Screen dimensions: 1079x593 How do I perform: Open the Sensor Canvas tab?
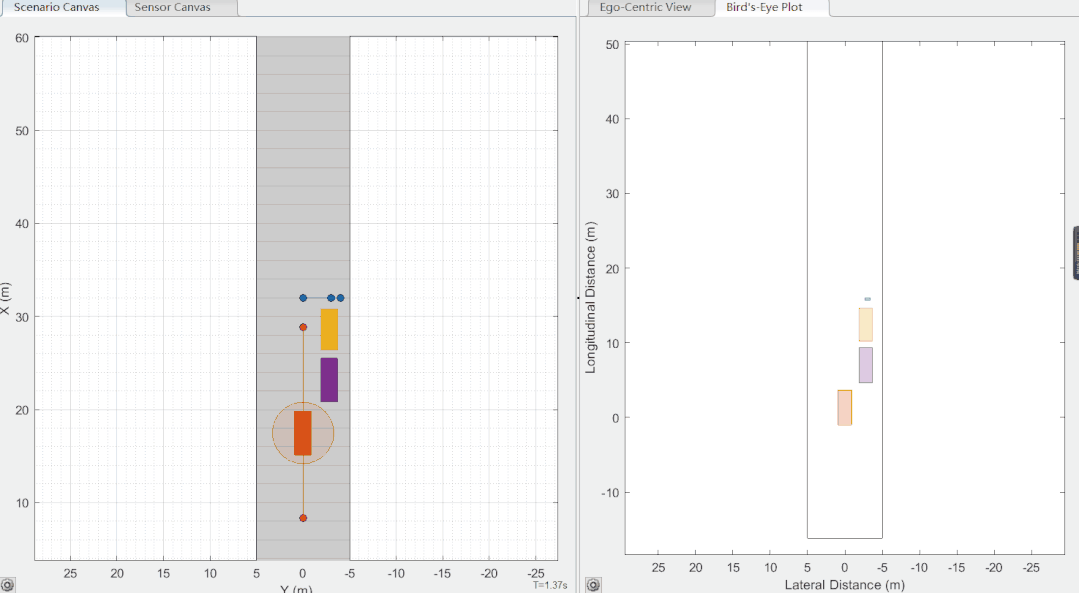[182, 8]
